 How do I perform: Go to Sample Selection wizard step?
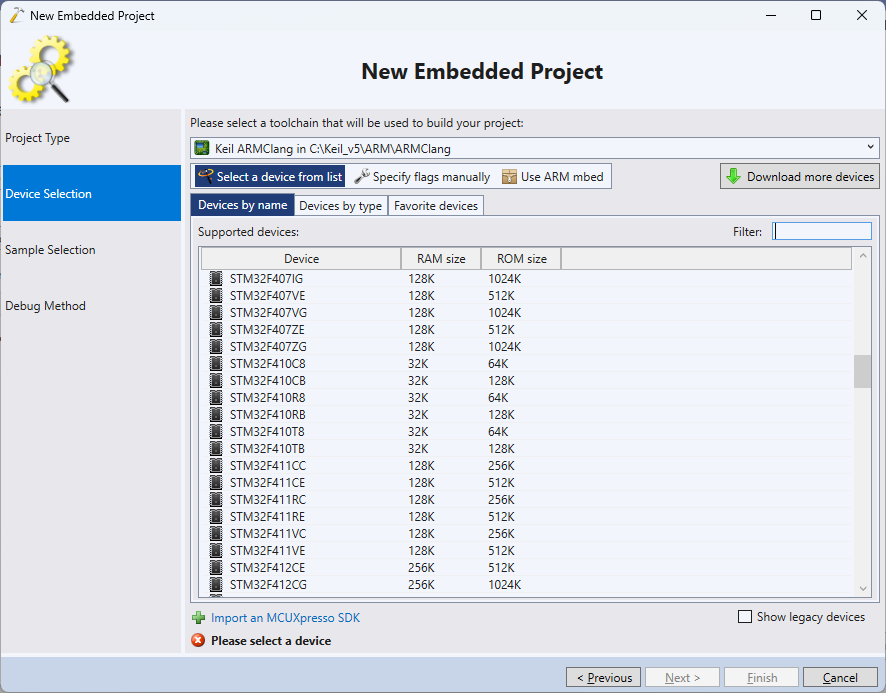[92, 249]
